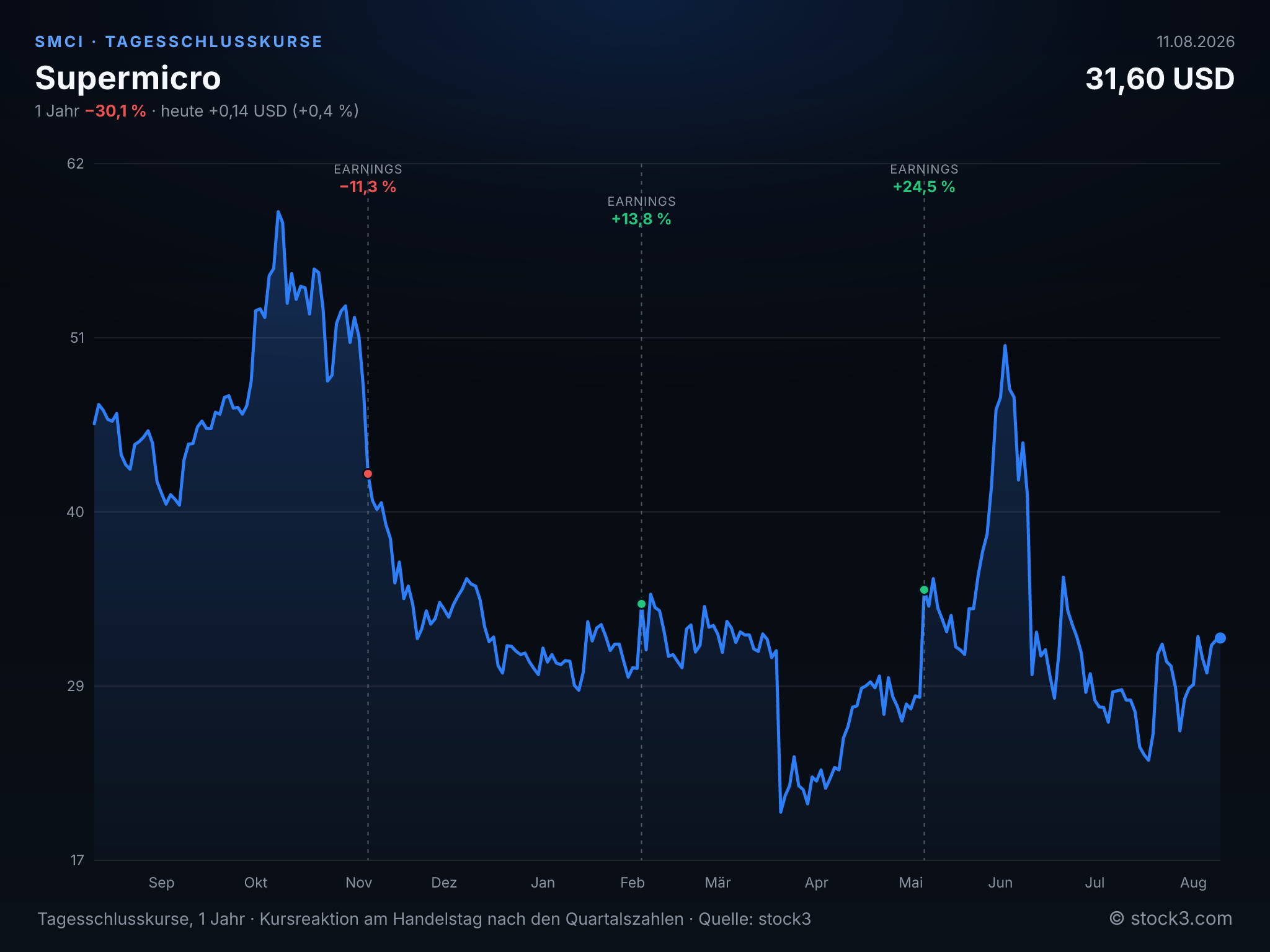The image size is (1270, 952).
Task: Click the +24,5 % earnings reaction value
Action: (924, 187)
